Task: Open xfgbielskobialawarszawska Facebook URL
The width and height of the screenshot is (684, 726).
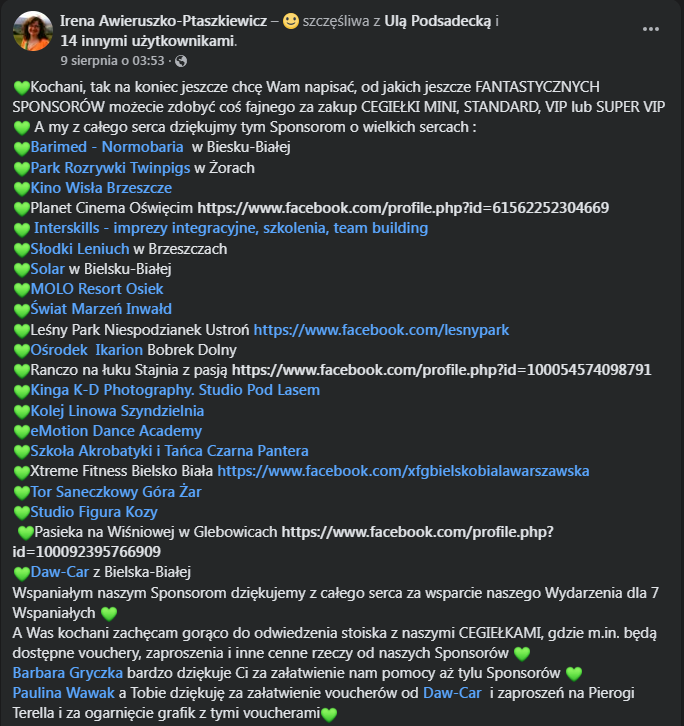Action: [403, 471]
